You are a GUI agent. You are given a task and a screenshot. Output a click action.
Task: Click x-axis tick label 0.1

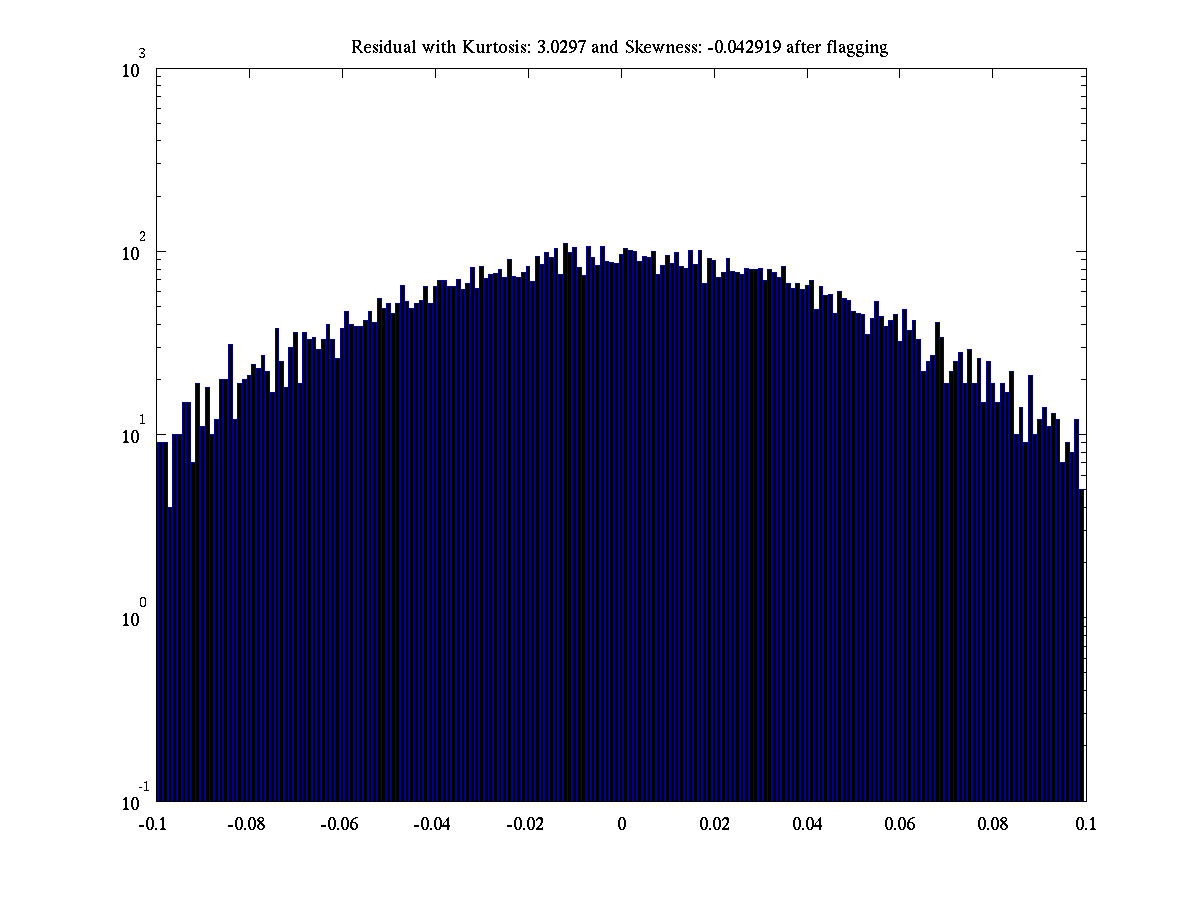[1086, 824]
